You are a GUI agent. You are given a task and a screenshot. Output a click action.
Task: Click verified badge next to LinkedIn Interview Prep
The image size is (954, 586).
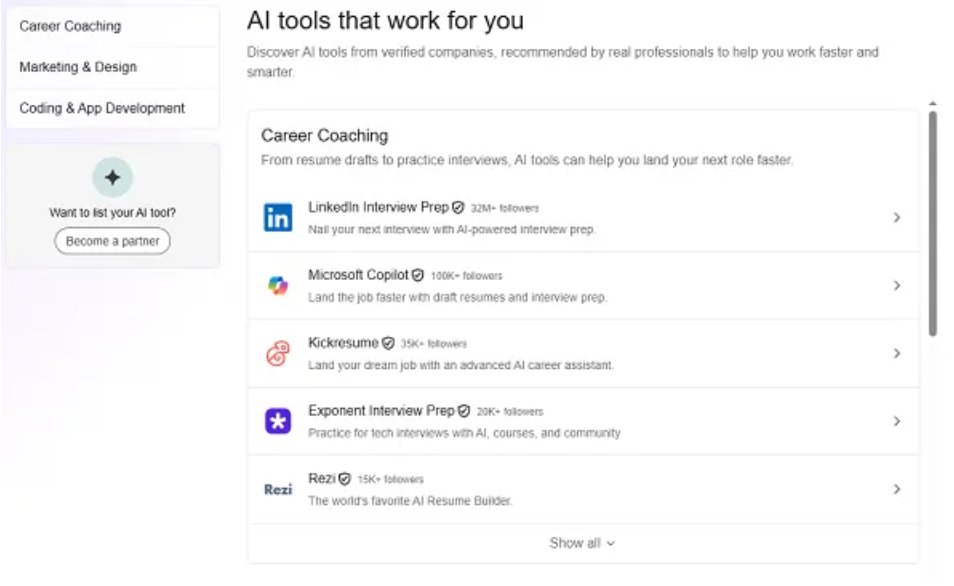[458, 208]
